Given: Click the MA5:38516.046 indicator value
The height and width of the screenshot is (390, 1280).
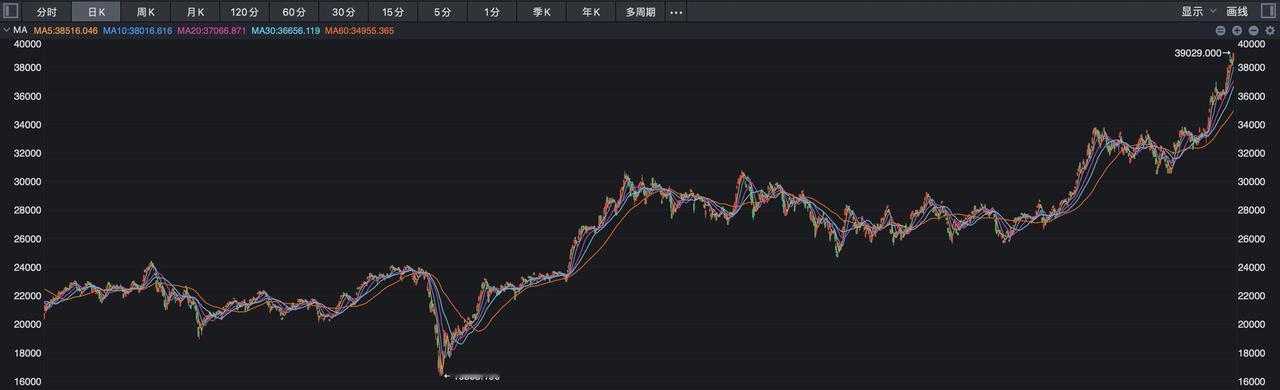Looking at the screenshot, I should [x=66, y=31].
